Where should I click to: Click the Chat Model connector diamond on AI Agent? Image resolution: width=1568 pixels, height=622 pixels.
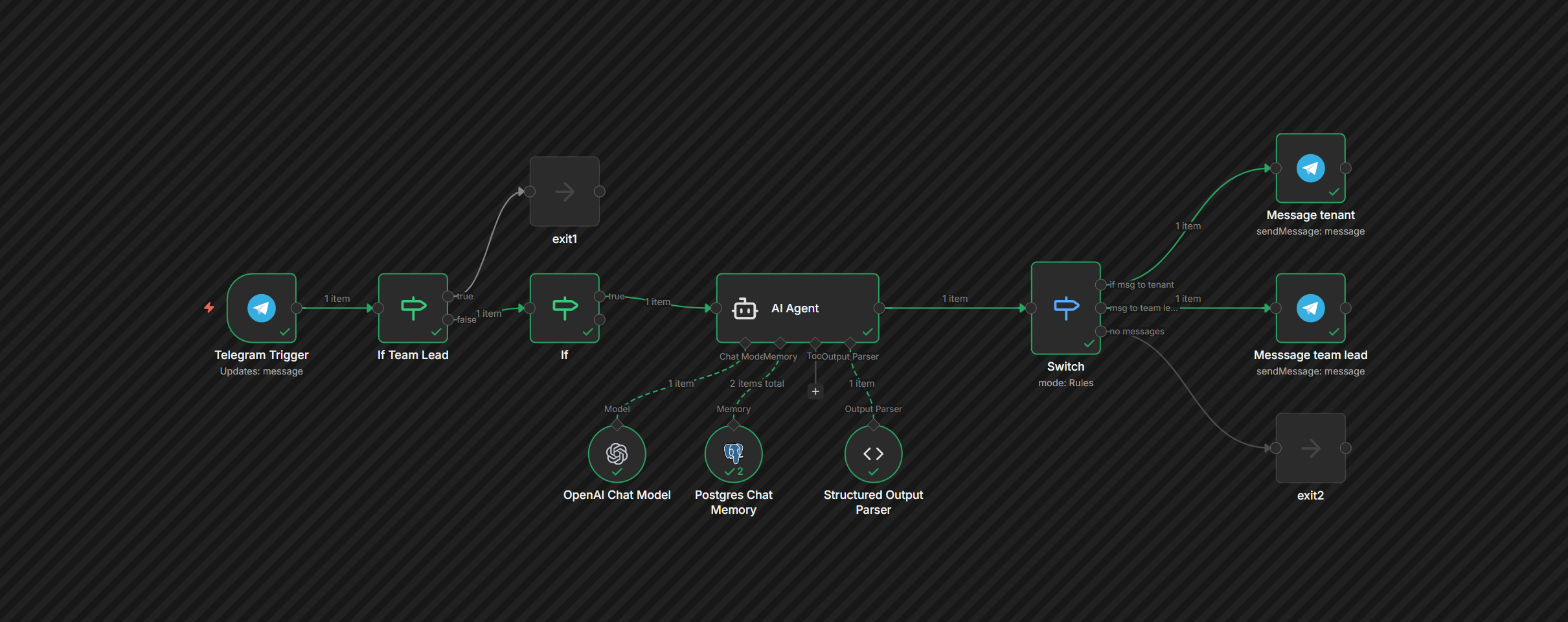(x=745, y=343)
